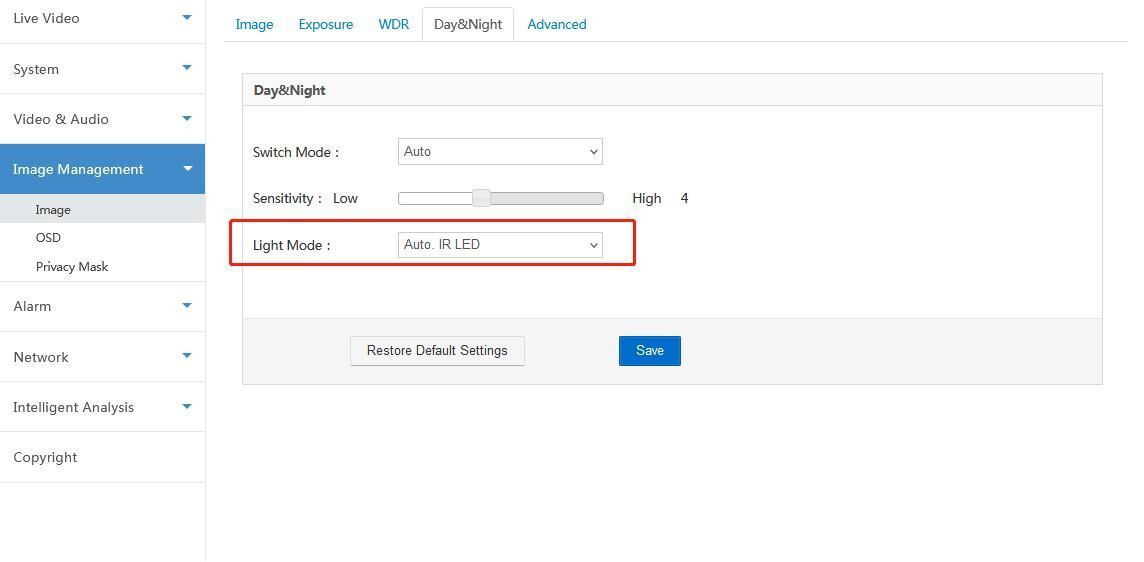Image resolution: width=1144 pixels, height=562 pixels.
Task: Open the OSD submenu item
Action: (x=48, y=238)
